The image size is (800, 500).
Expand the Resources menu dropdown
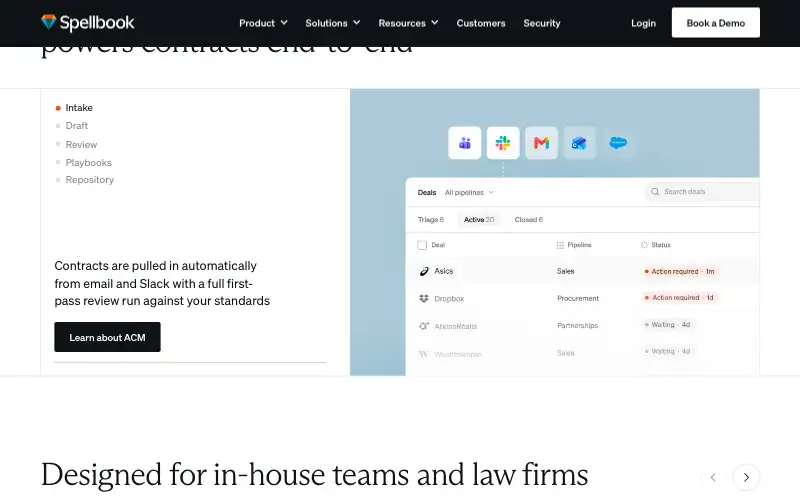click(x=408, y=23)
